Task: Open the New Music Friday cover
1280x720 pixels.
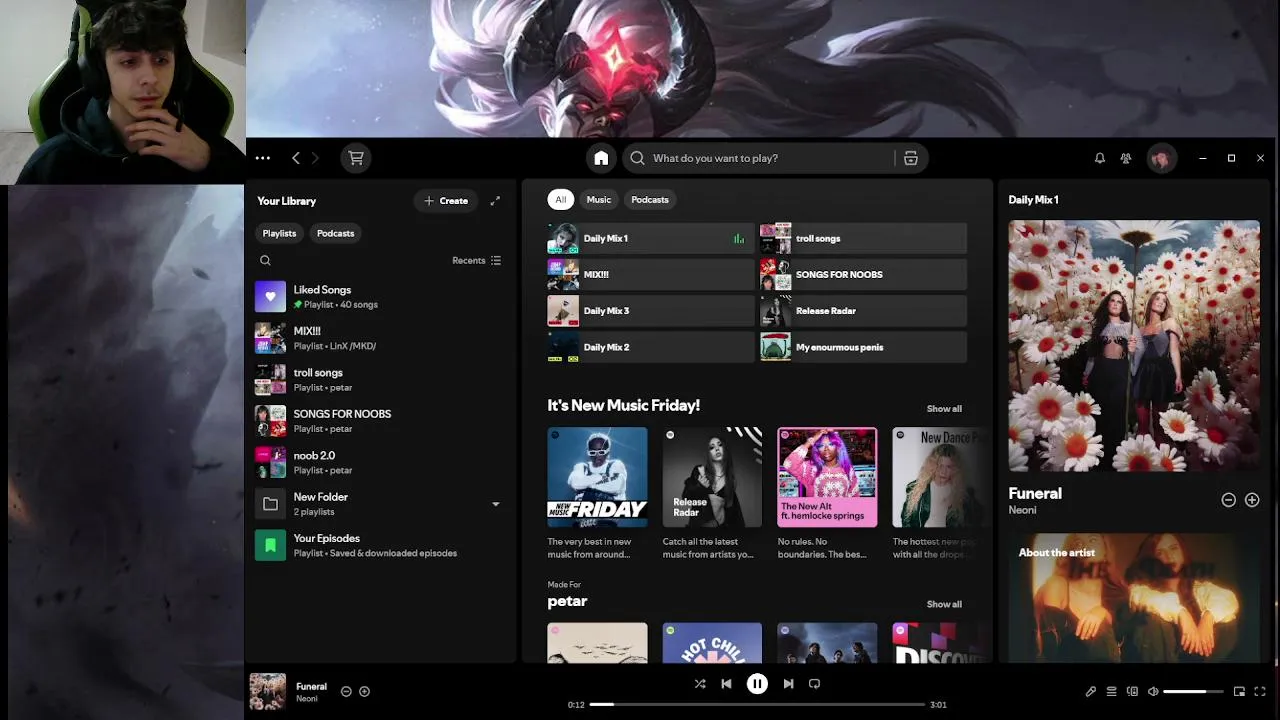Action: point(597,477)
